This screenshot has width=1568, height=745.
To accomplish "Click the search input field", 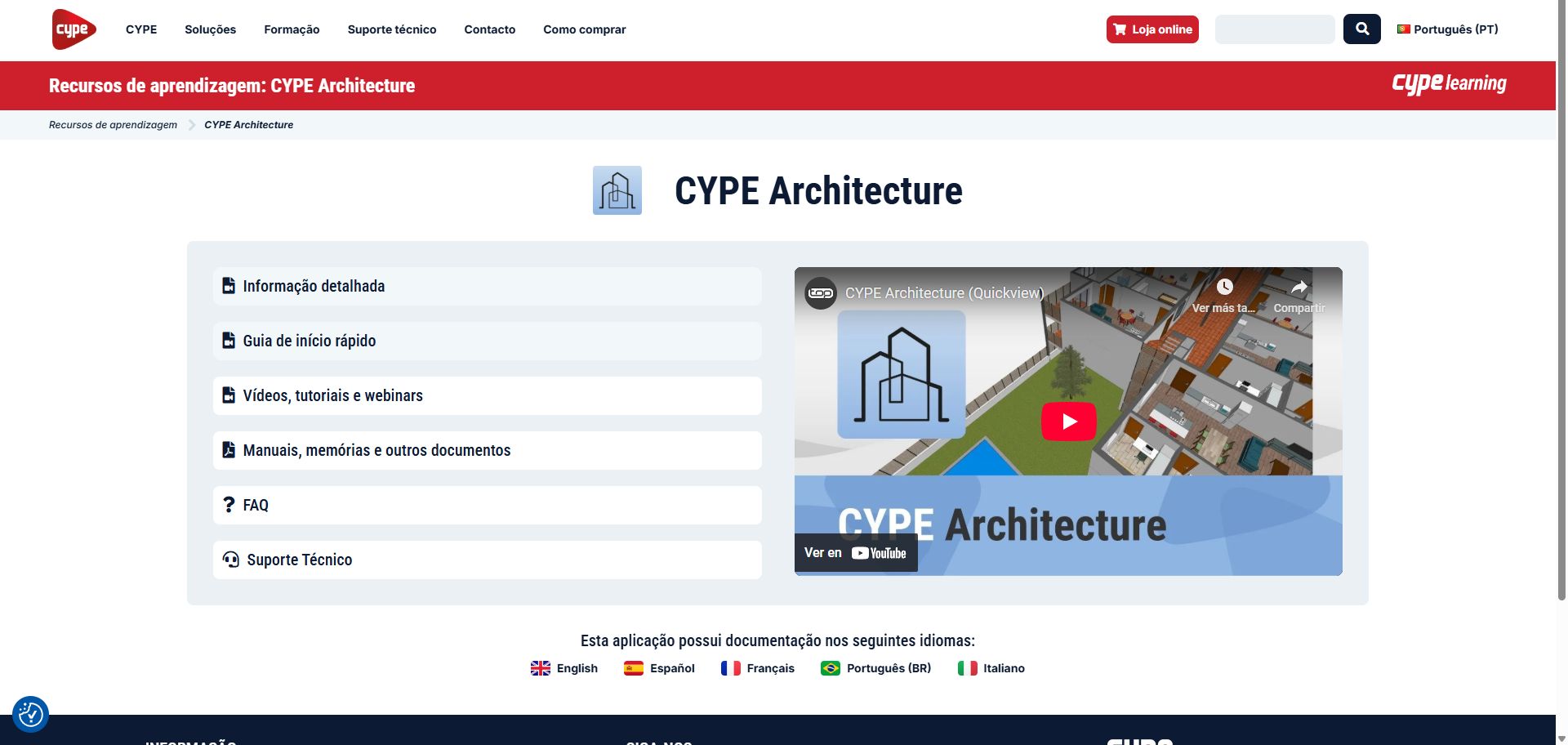I will (1274, 29).
